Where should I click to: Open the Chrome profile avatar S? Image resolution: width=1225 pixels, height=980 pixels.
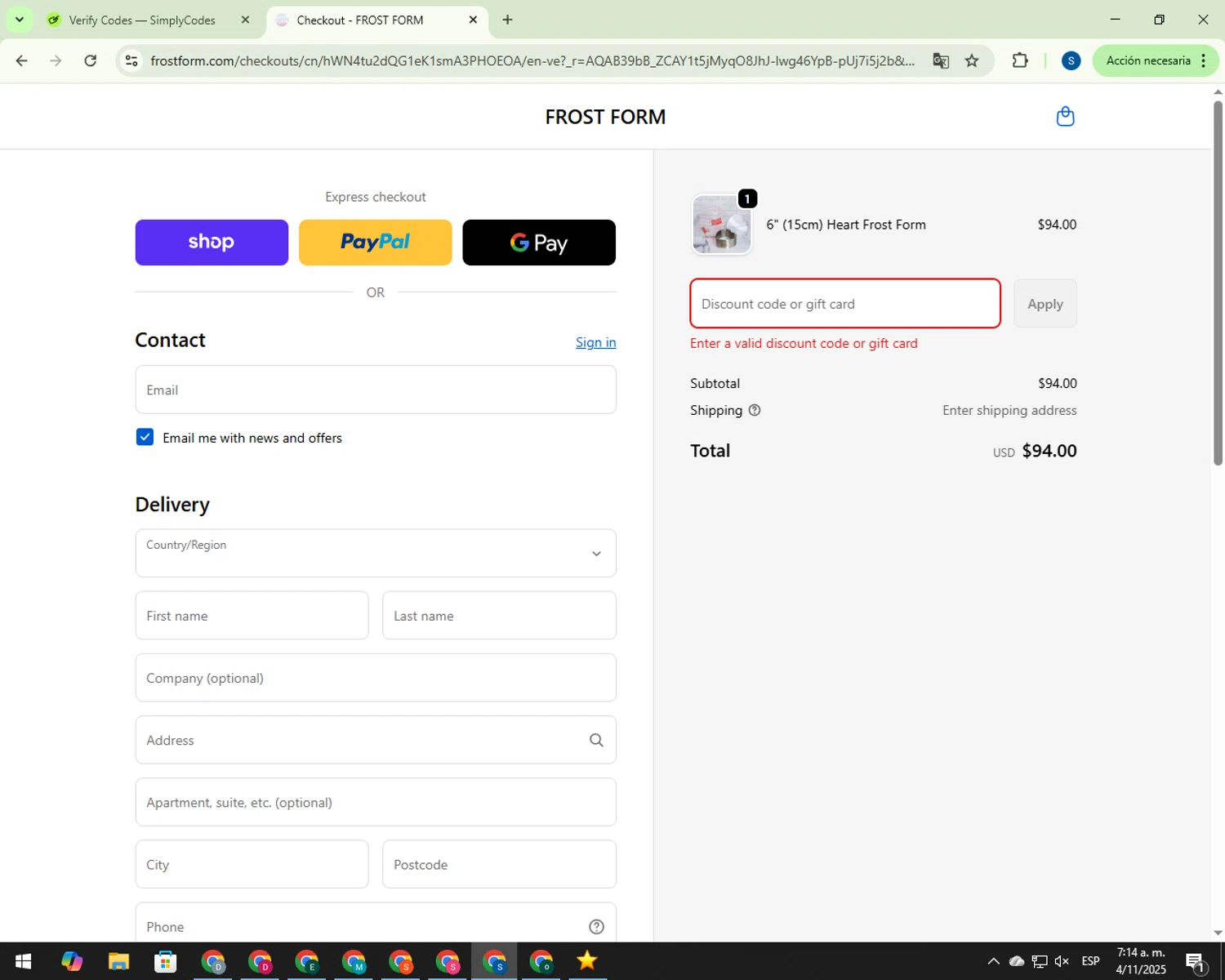click(1071, 60)
